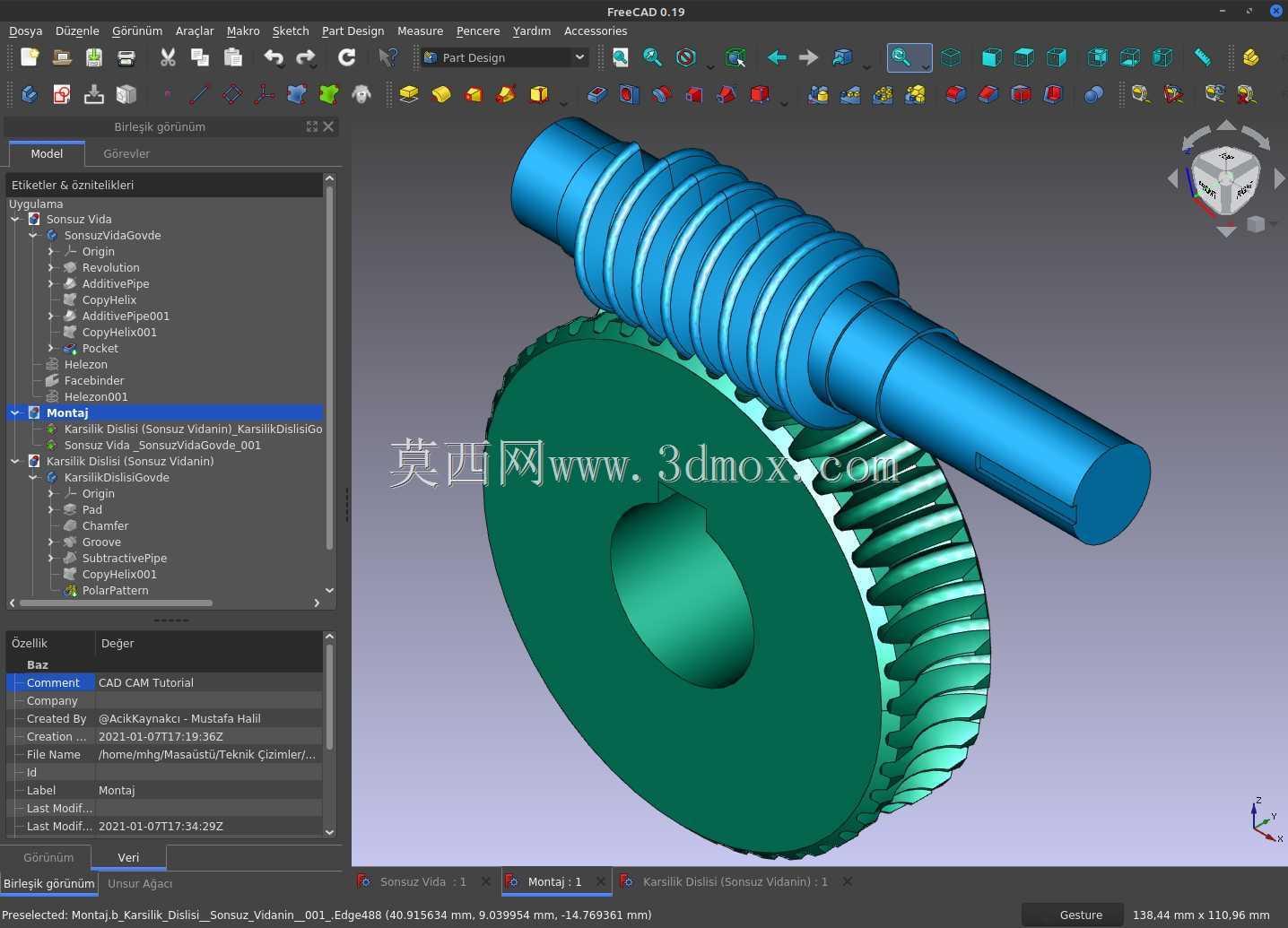Viewport: 1288px width, 928px height.
Task: Set isometric view cube icon
Action: pos(951,57)
